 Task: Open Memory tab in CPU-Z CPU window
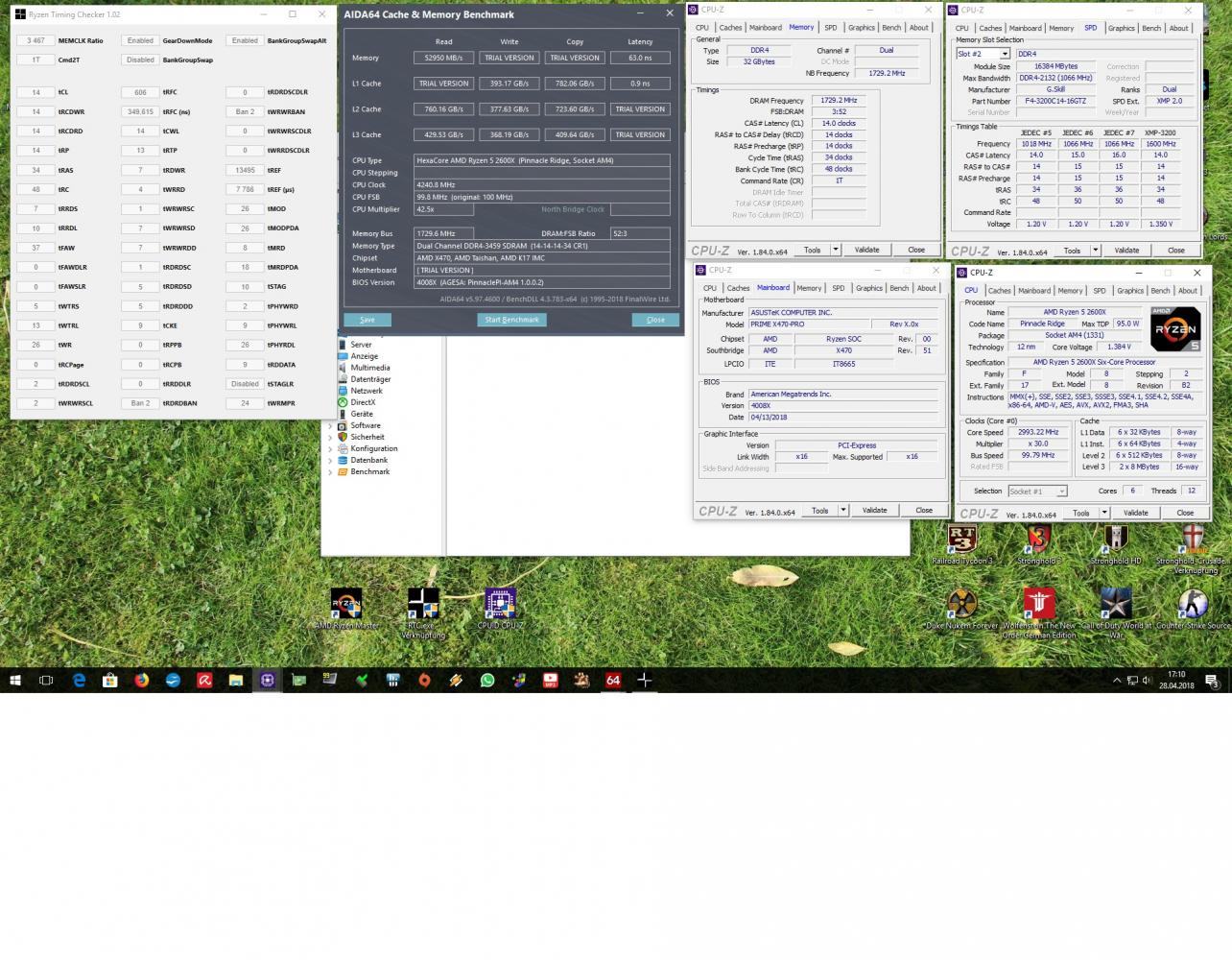tap(1070, 290)
